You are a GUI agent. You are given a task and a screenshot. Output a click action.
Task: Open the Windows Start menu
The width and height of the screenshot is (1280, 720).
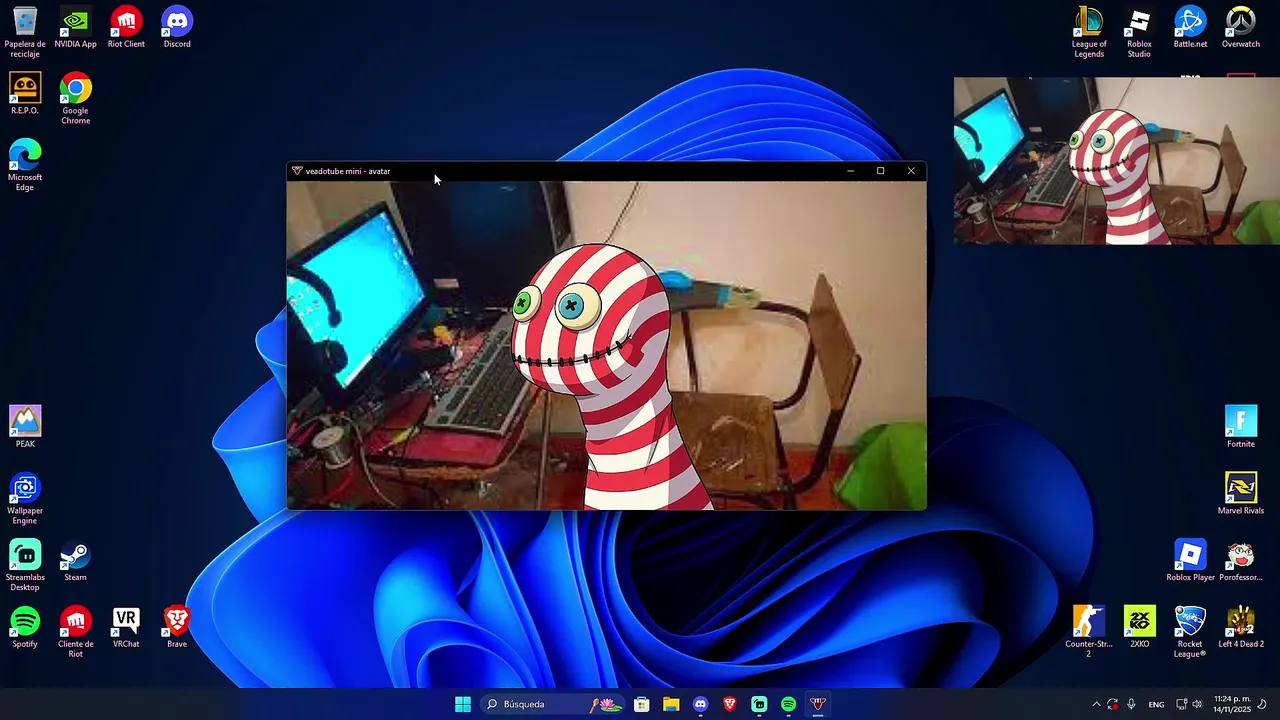tap(463, 704)
